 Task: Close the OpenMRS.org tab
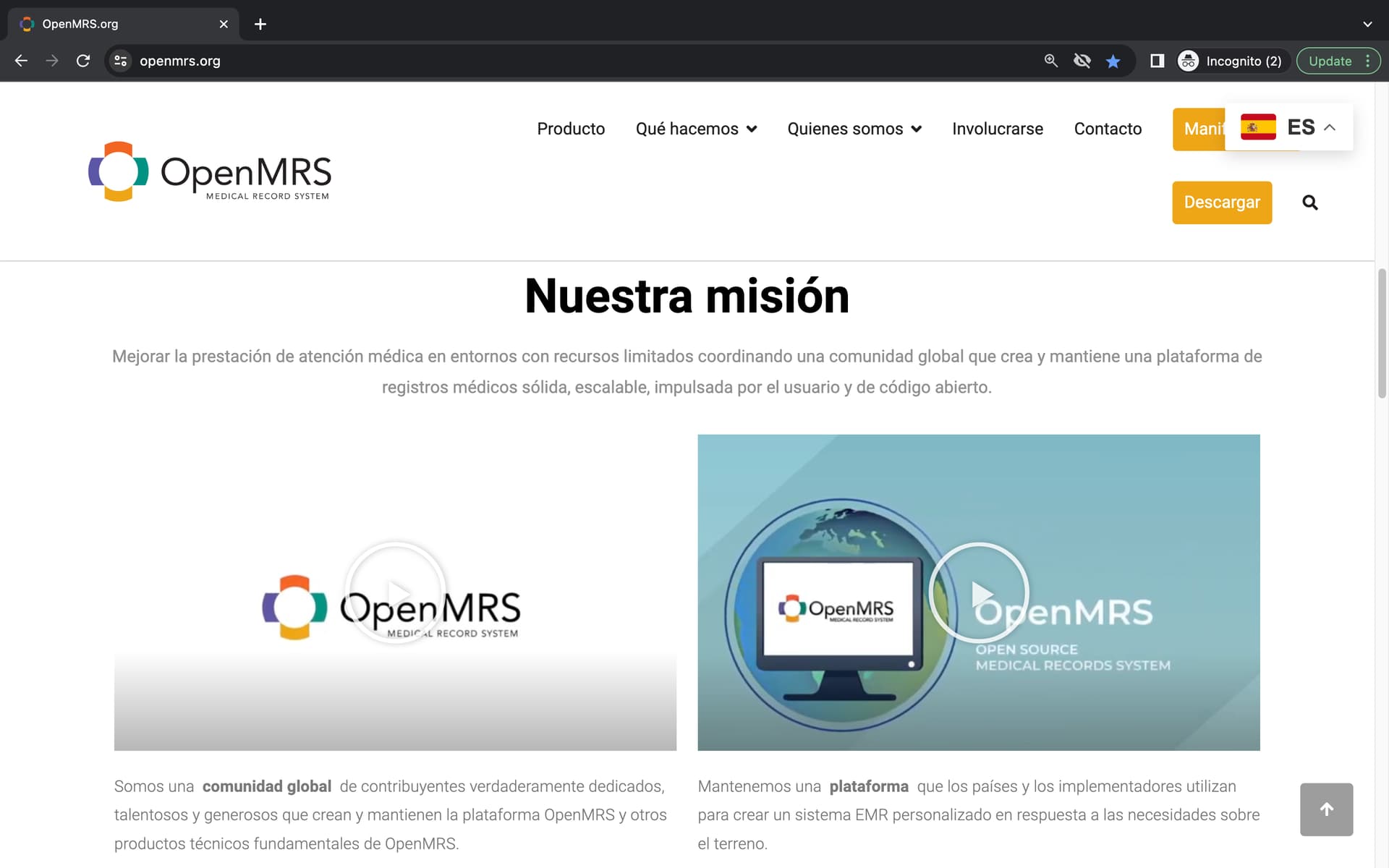pos(224,24)
